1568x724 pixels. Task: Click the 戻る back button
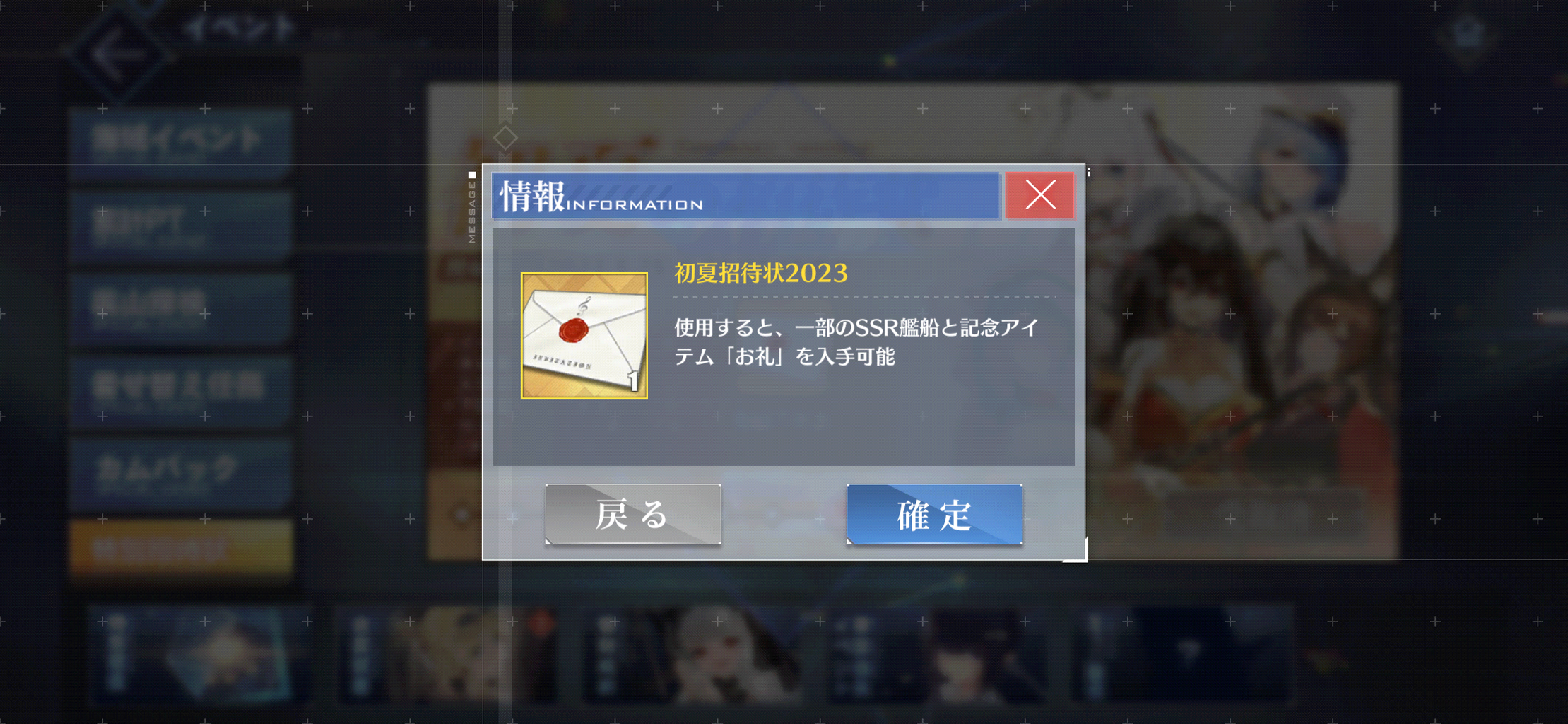pyautogui.click(x=633, y=514)
